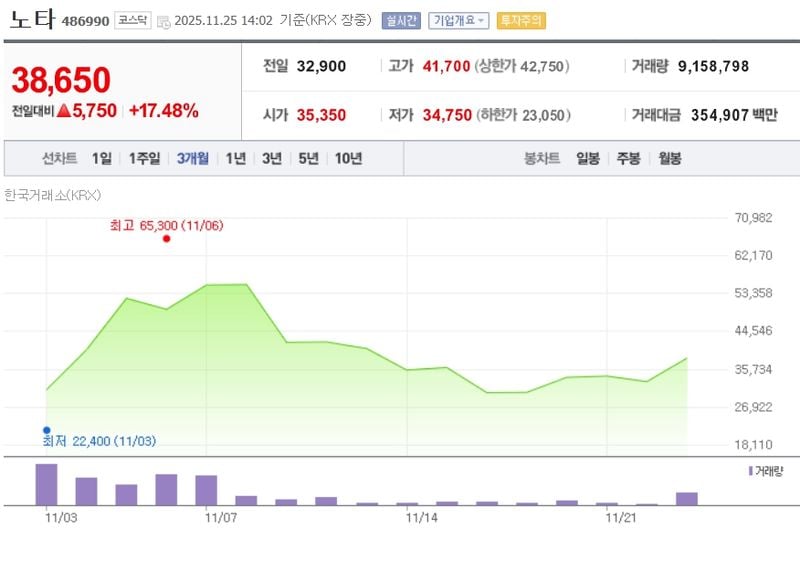800x584 pixels.
Task: Open the 주봉 weekly candle chart
Action: (628, 158)
